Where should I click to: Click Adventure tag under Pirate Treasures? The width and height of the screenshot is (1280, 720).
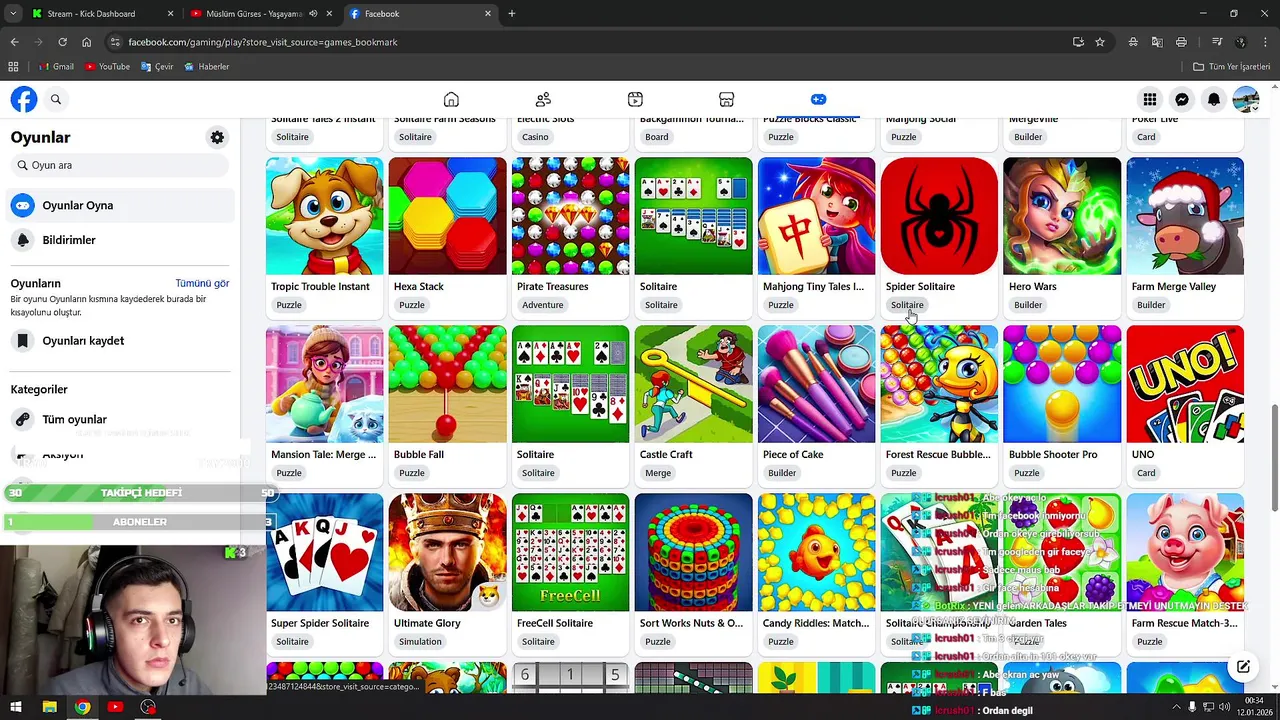(x=543, y=305)
